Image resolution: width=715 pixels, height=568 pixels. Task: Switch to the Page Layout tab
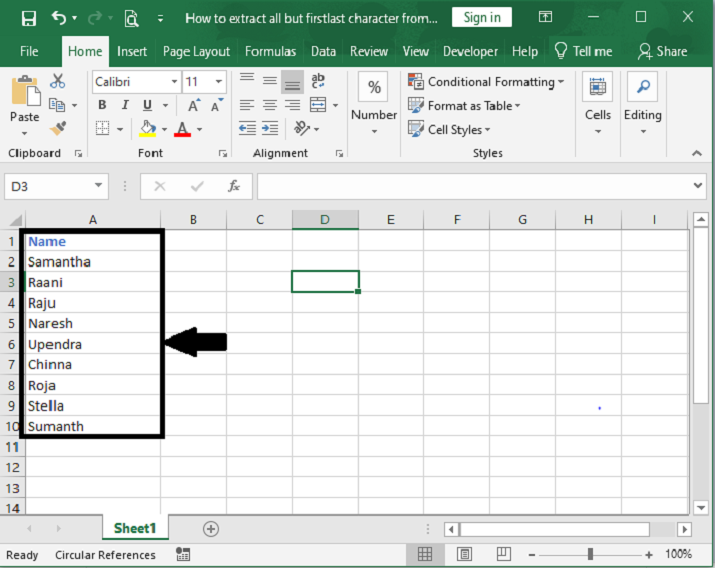click(x=196, y=51)
